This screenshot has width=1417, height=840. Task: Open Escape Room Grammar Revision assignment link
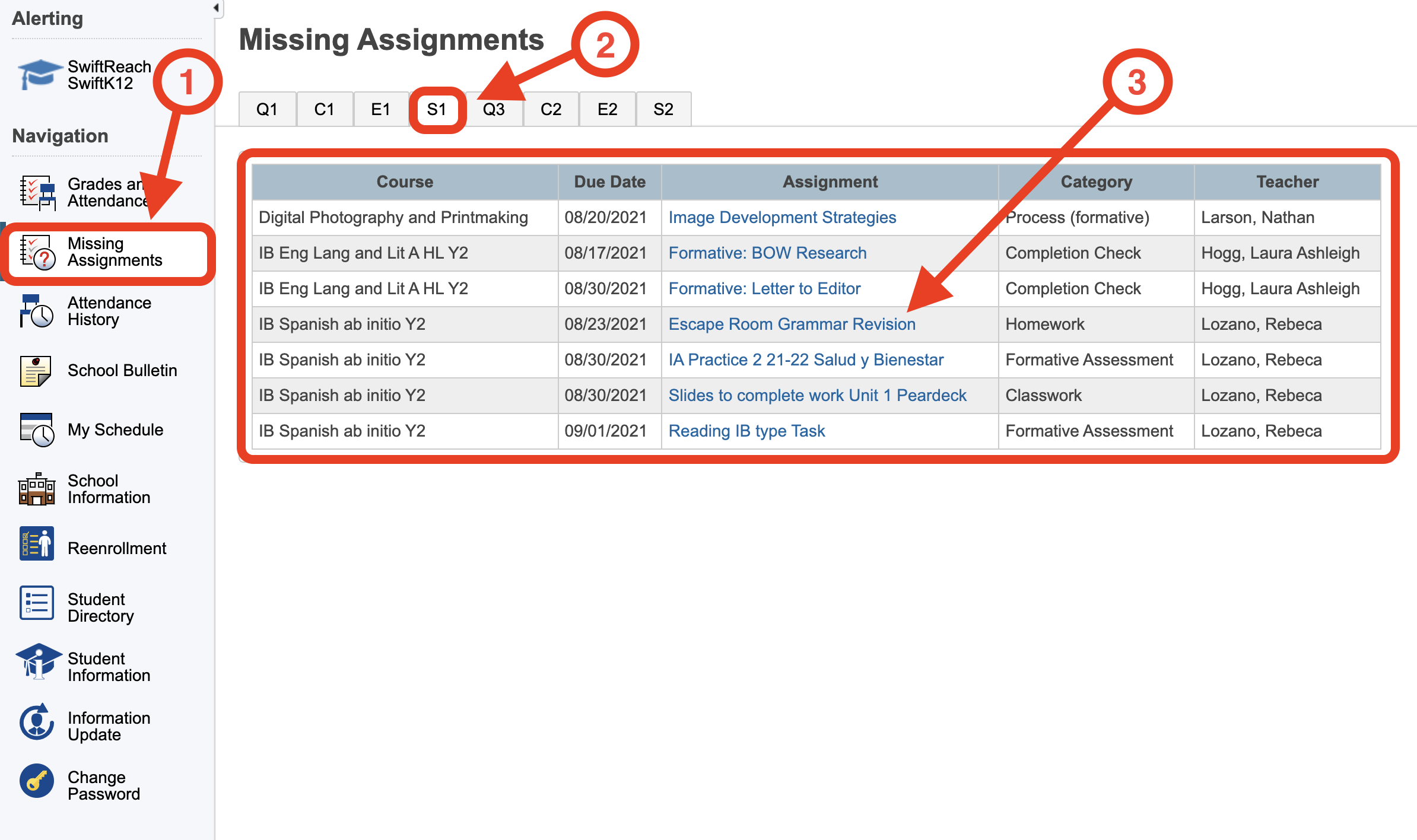coord(792,324)
